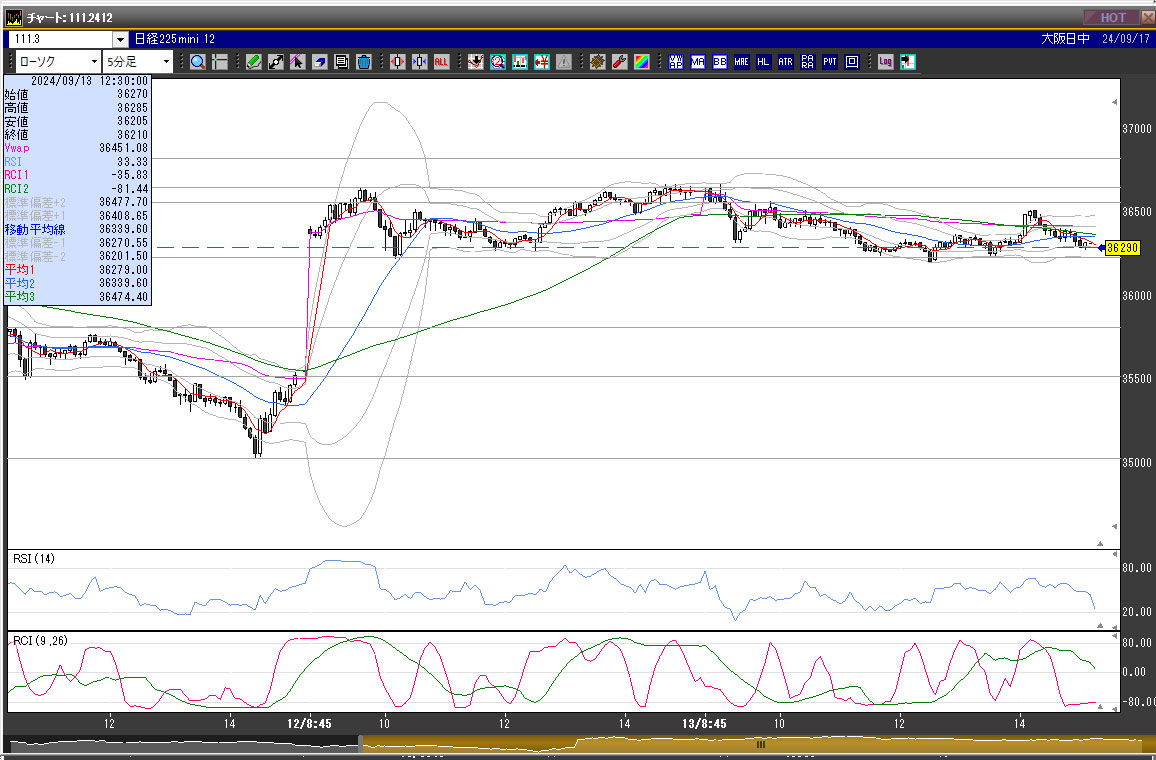This screenshot has width=1156, height=760.
Task: Toggle the MAE envelope indicator
Action: pos(742,62)
